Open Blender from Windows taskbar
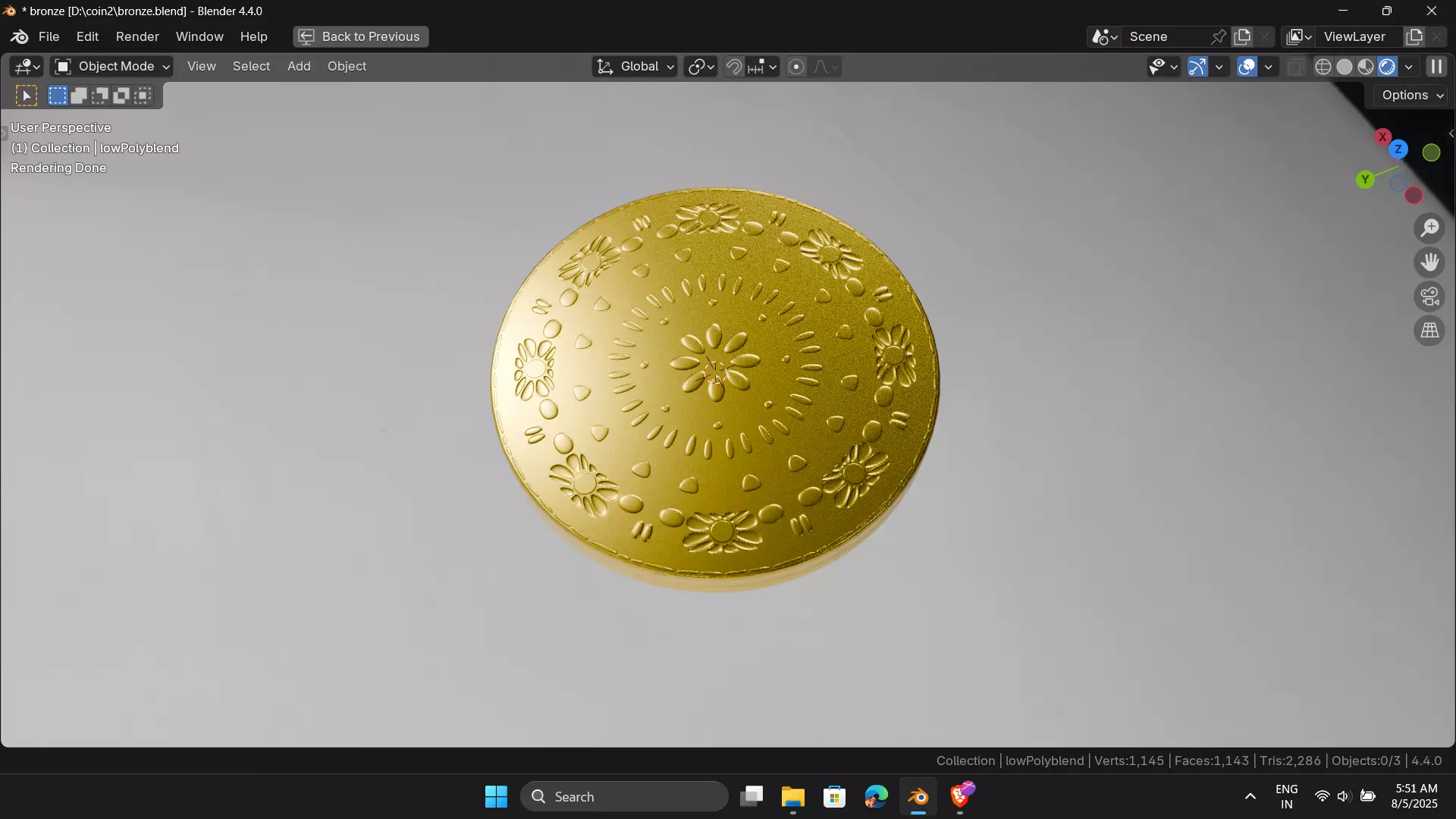1456x819 pixels. point(918,797)
